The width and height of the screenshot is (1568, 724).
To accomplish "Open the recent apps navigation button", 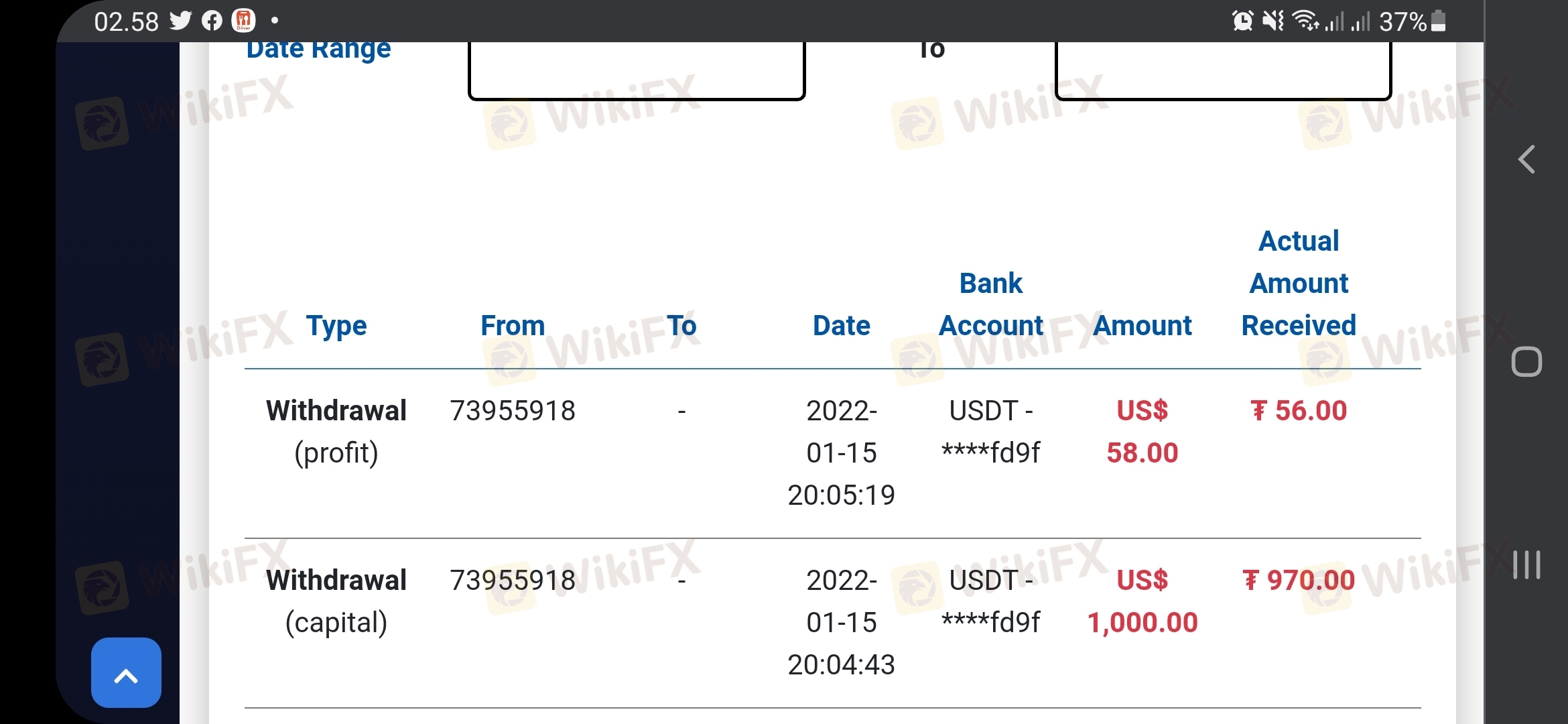I will point(1526,564).
